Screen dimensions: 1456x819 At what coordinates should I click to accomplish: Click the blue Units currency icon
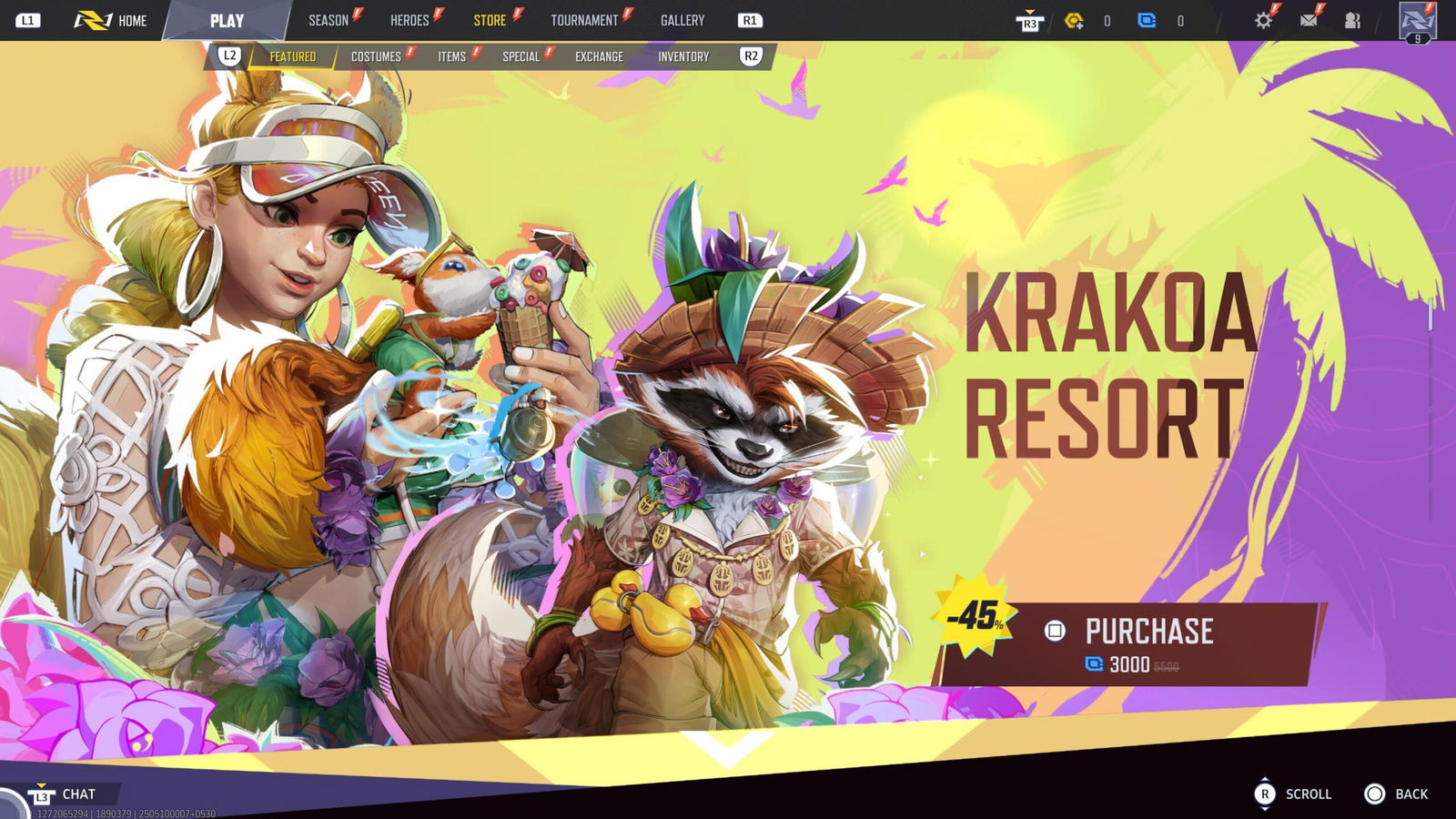[1147, 20]
